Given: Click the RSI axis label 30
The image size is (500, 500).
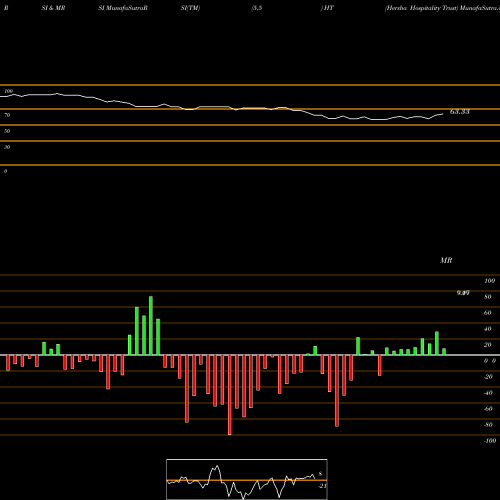Looking at the screenshot, I should pos(7,147).
